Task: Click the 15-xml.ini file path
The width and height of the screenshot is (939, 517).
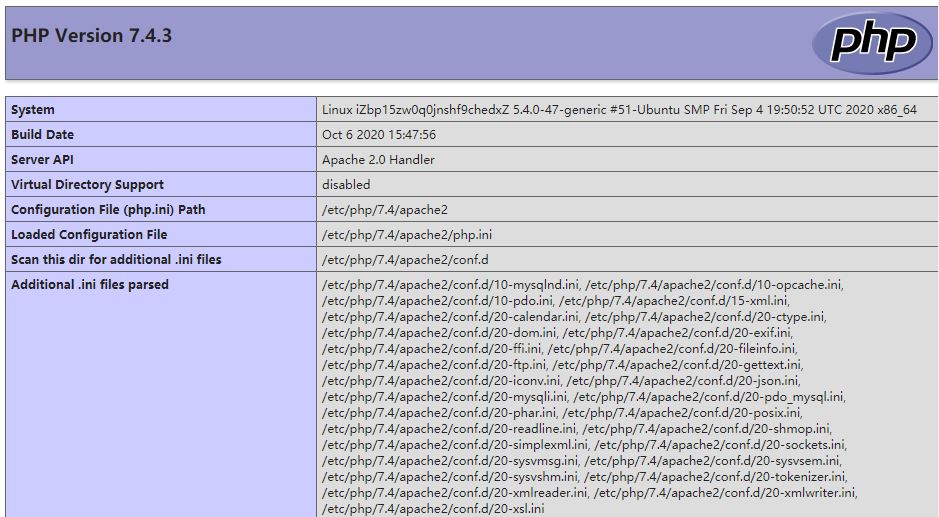Action: (x=673, y=301)
